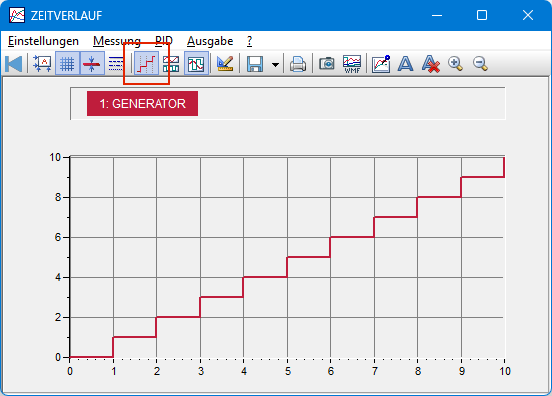
Task: Click the red 1: GENERATOR legend label
Action: coord(142,103)
